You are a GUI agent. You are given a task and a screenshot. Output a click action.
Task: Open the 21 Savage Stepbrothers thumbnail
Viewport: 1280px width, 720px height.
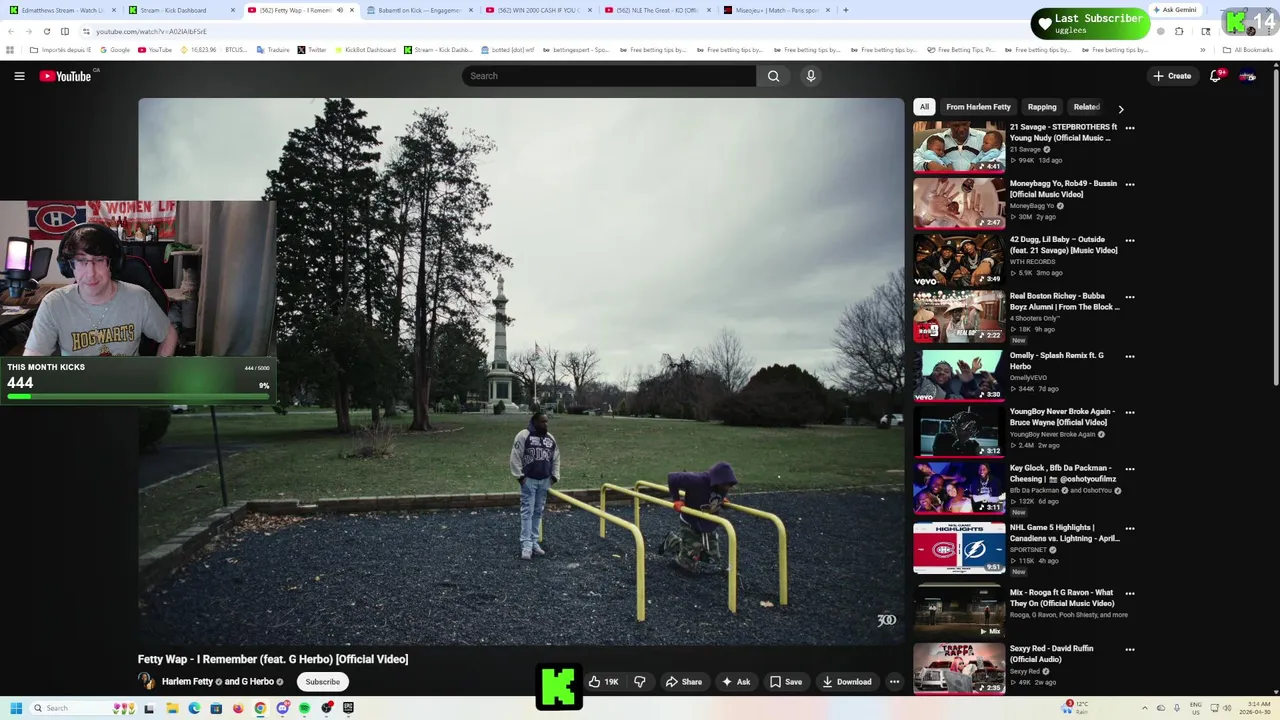(x=959, y=147)
